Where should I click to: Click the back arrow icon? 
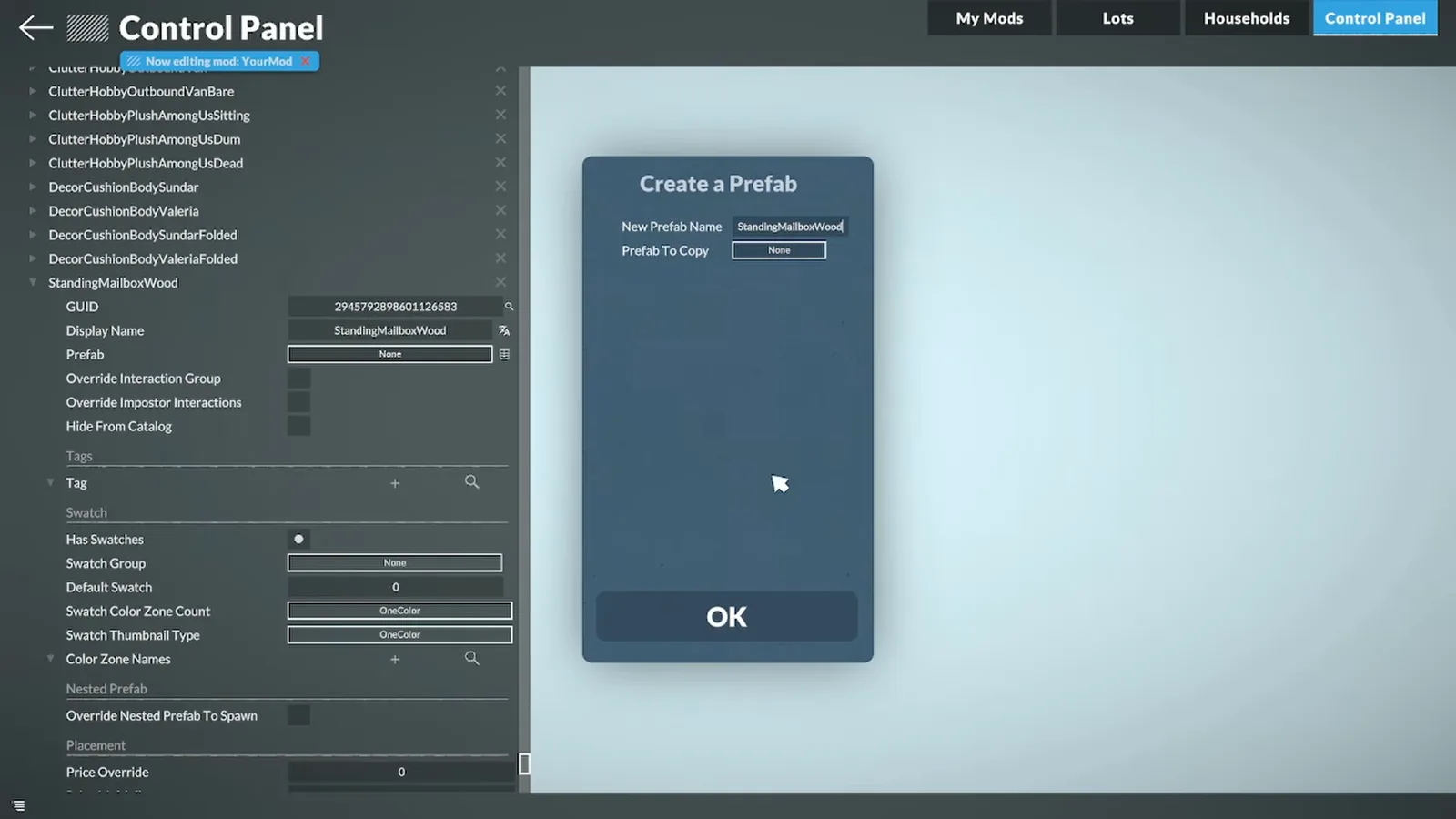35,28
